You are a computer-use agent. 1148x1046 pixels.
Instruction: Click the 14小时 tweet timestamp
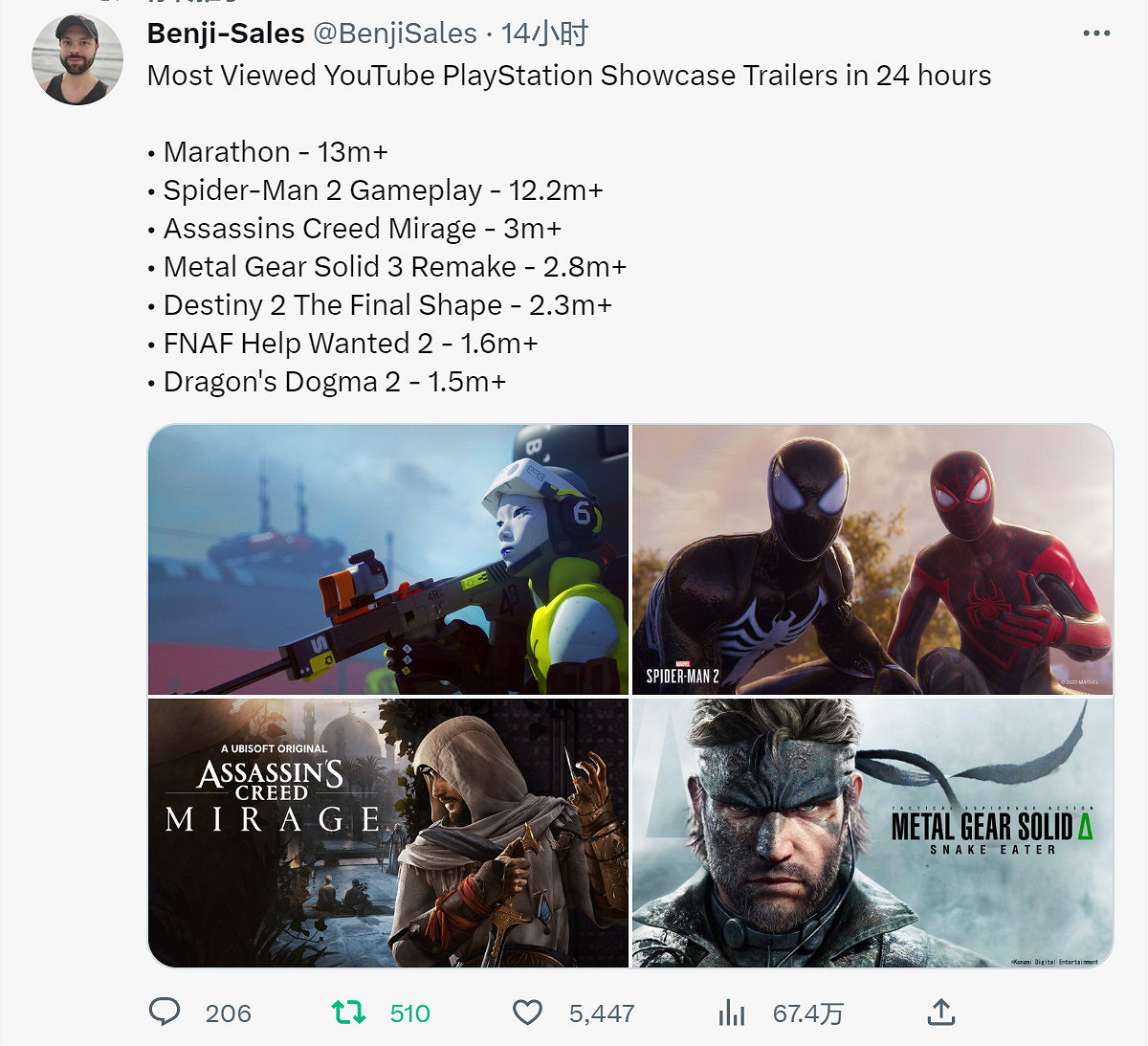point(544,33)
